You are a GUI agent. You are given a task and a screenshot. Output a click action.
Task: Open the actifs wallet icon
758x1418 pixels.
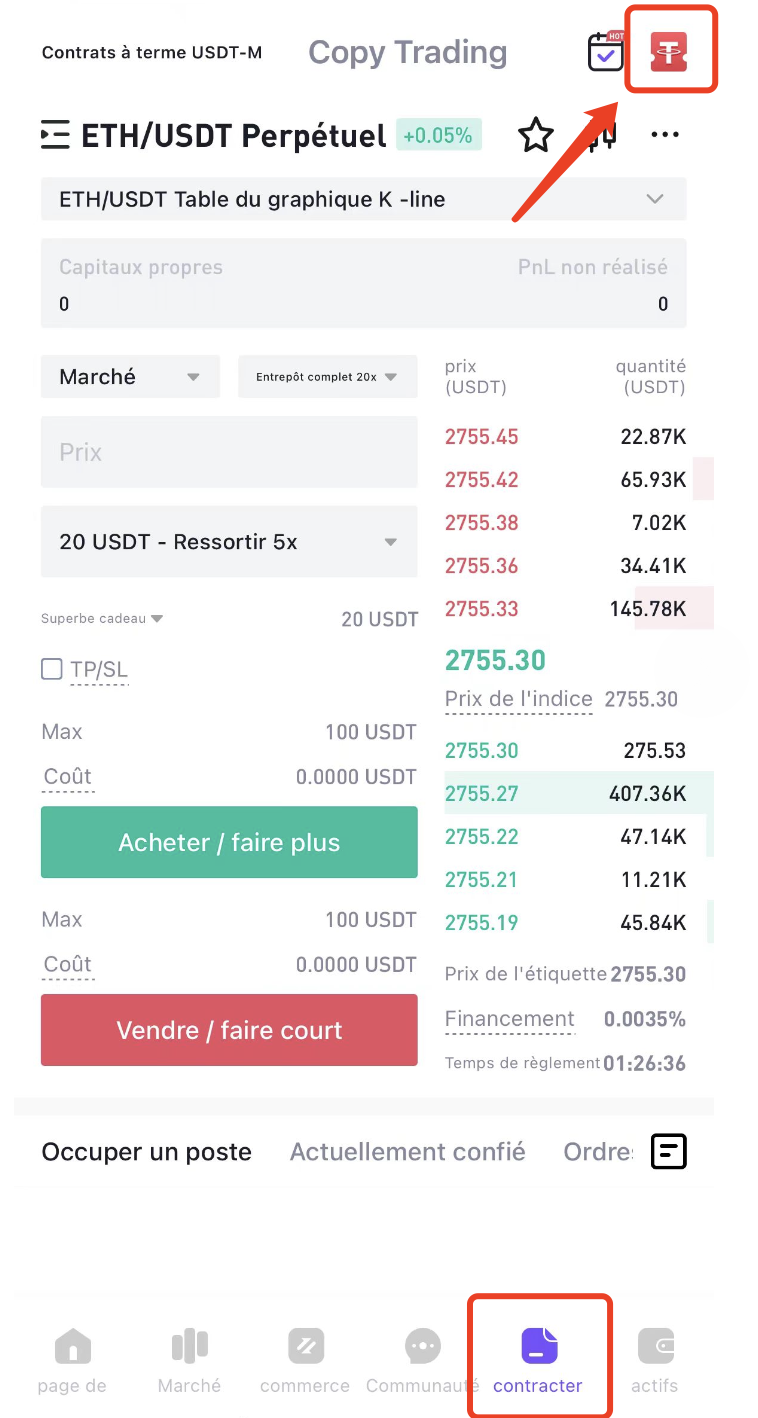(x=656, y=1347)
